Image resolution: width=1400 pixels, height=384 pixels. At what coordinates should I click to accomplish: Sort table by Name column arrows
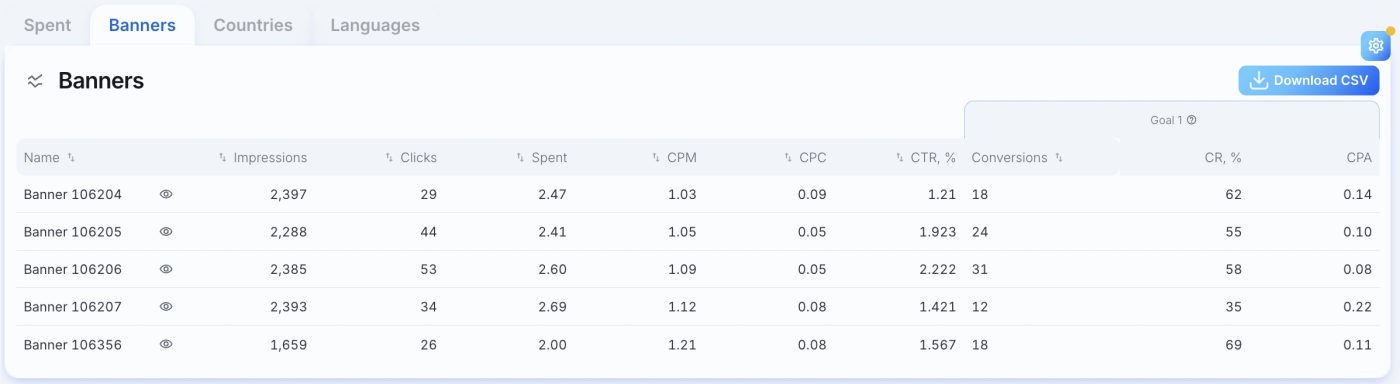(71, 158)
